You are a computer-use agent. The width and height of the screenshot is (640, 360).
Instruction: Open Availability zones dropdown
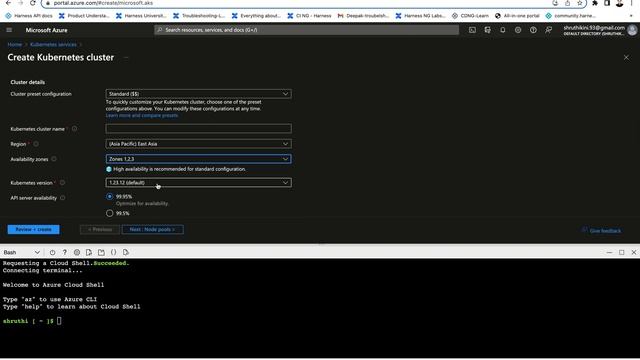198,159
